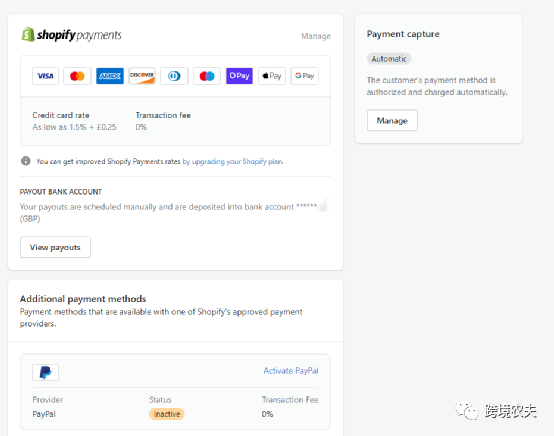Select the Apple Pay icon

(x=272, y=76)
